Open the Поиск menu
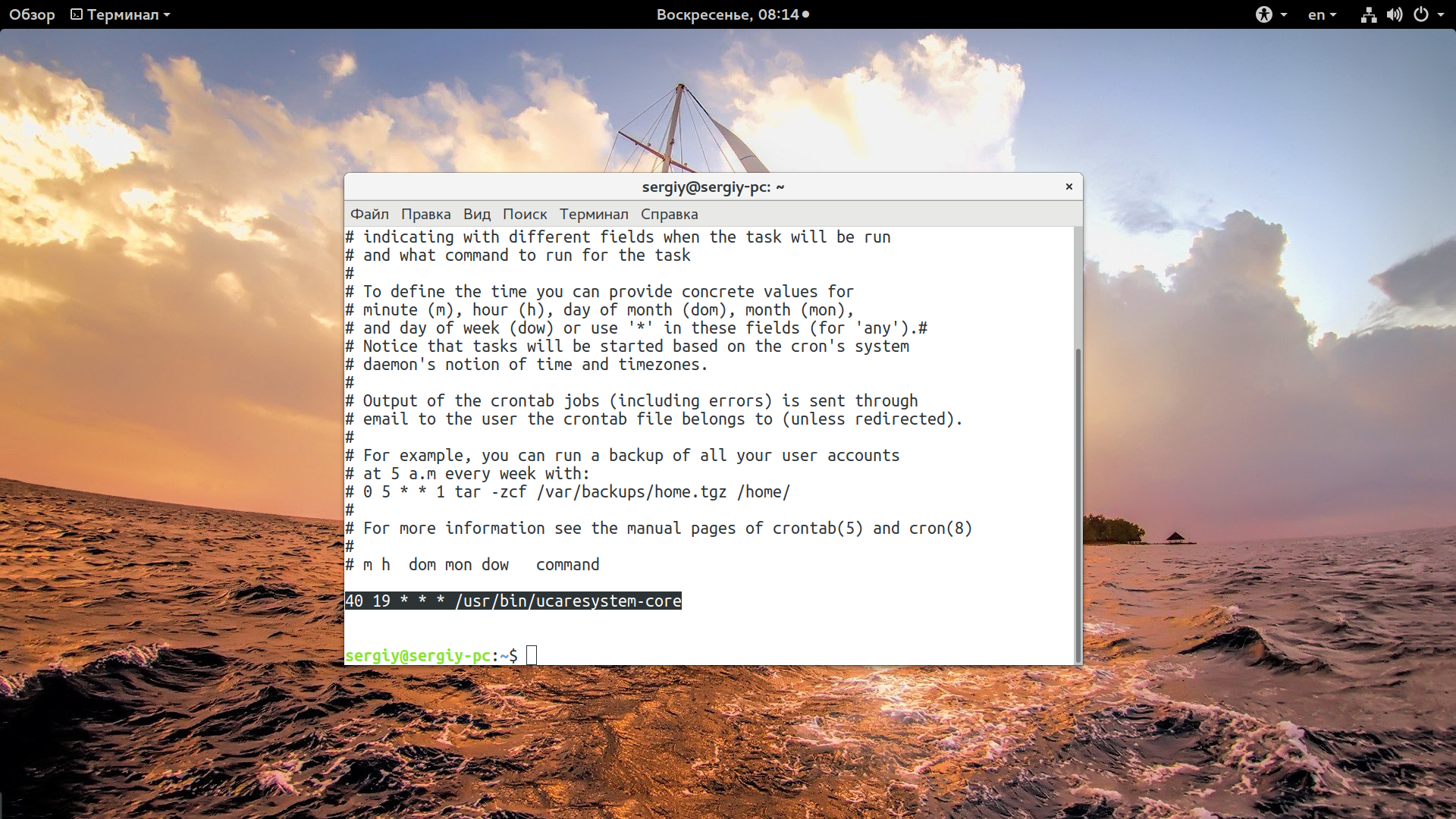 tap(524, 214)
